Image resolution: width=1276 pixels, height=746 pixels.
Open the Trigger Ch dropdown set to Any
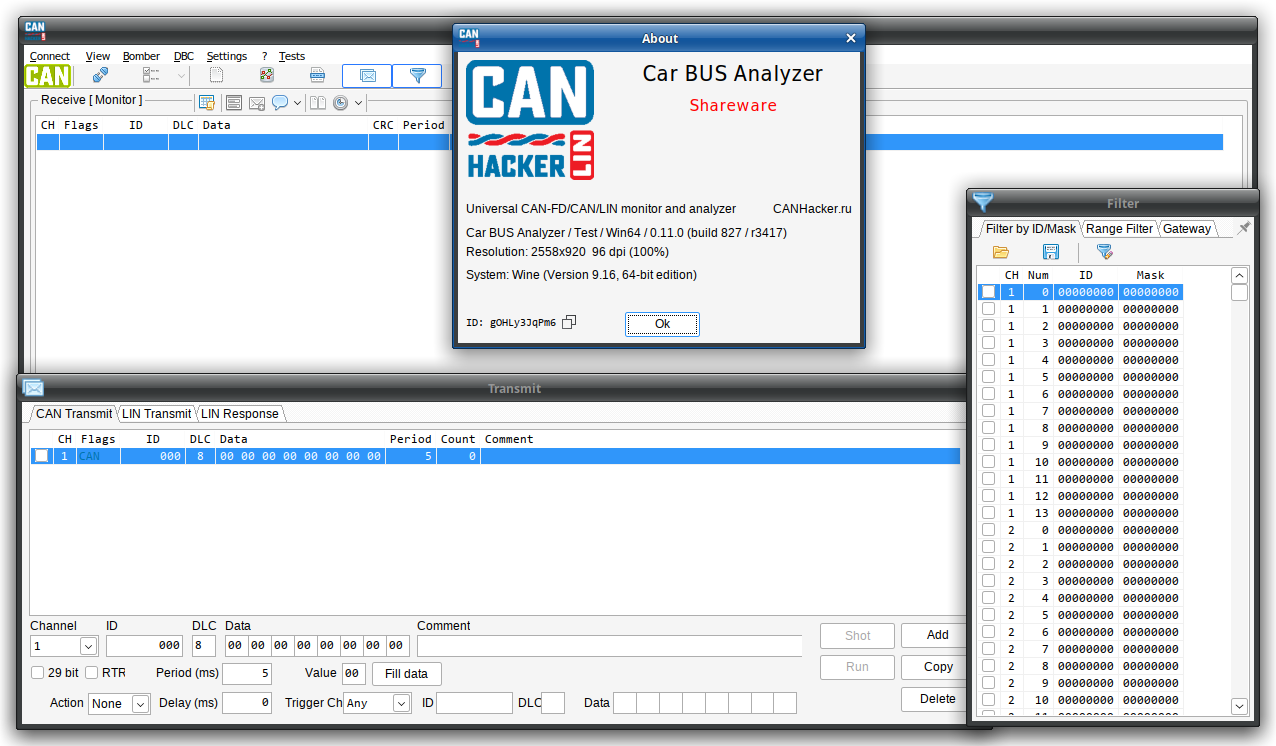(x=401, y=704)
